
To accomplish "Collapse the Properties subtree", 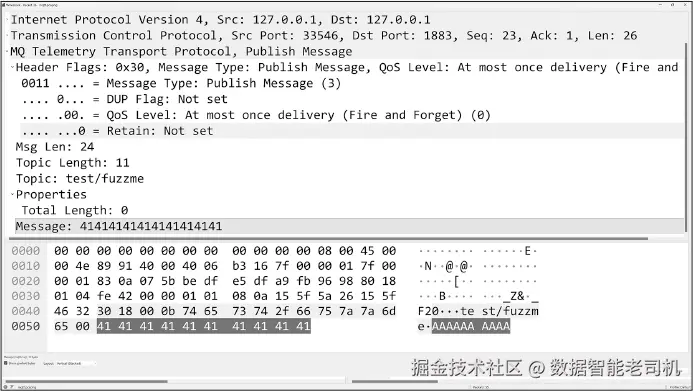I will tap(13, 194).
